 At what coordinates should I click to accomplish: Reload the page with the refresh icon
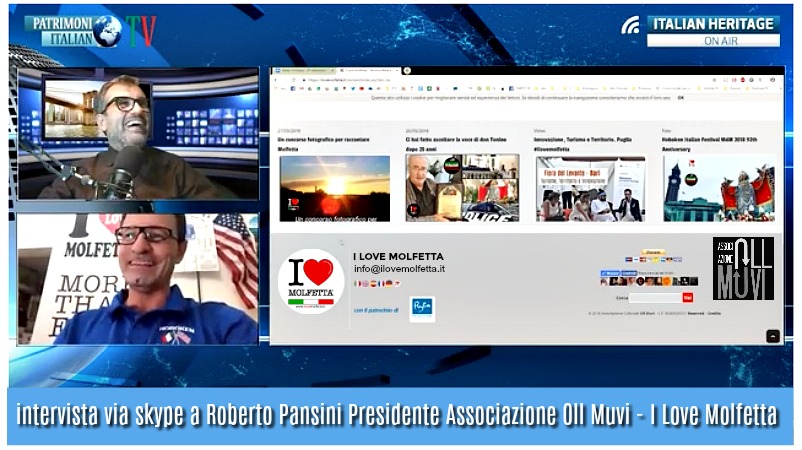(294, 80)
